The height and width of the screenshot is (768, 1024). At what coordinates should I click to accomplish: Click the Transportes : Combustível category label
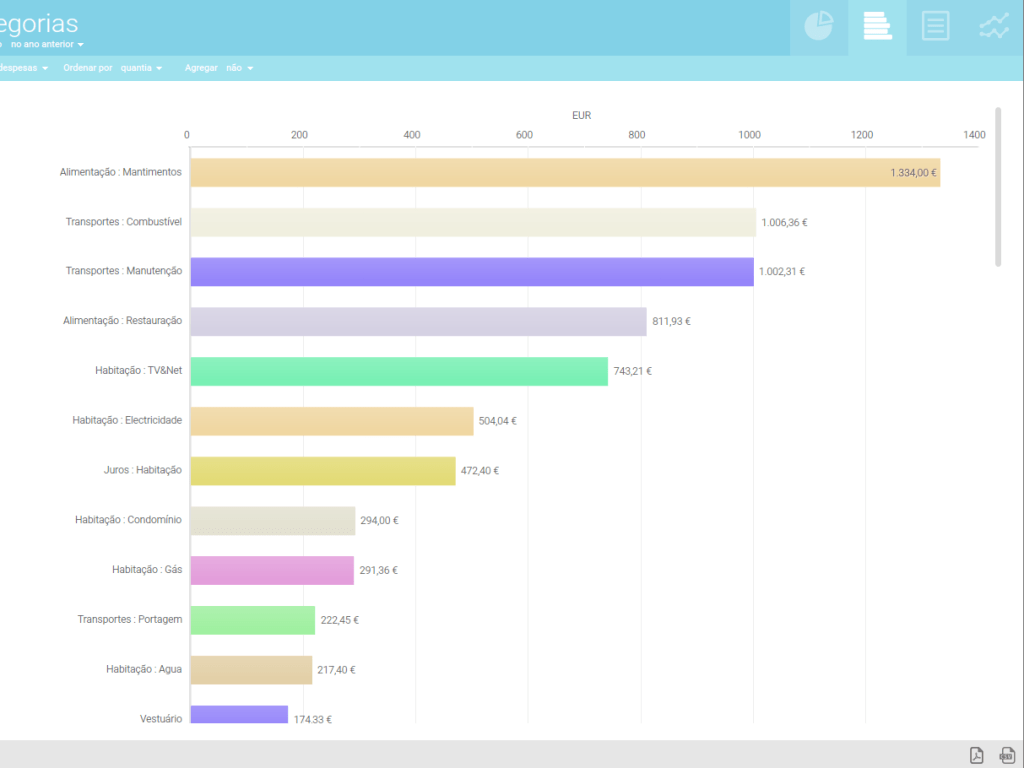123,221
